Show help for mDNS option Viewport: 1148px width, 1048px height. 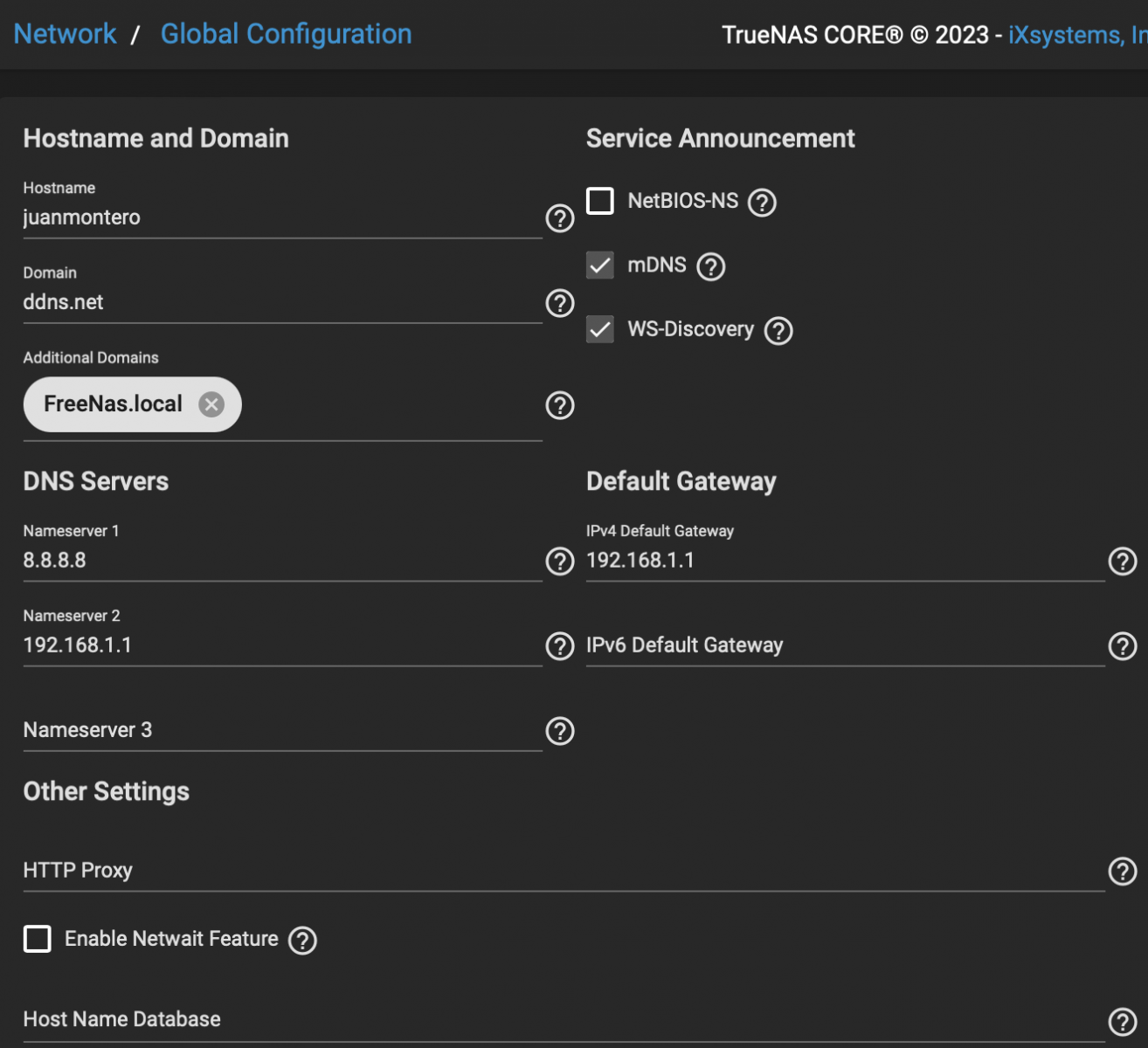pyautogui.click(x=711, y=266)
